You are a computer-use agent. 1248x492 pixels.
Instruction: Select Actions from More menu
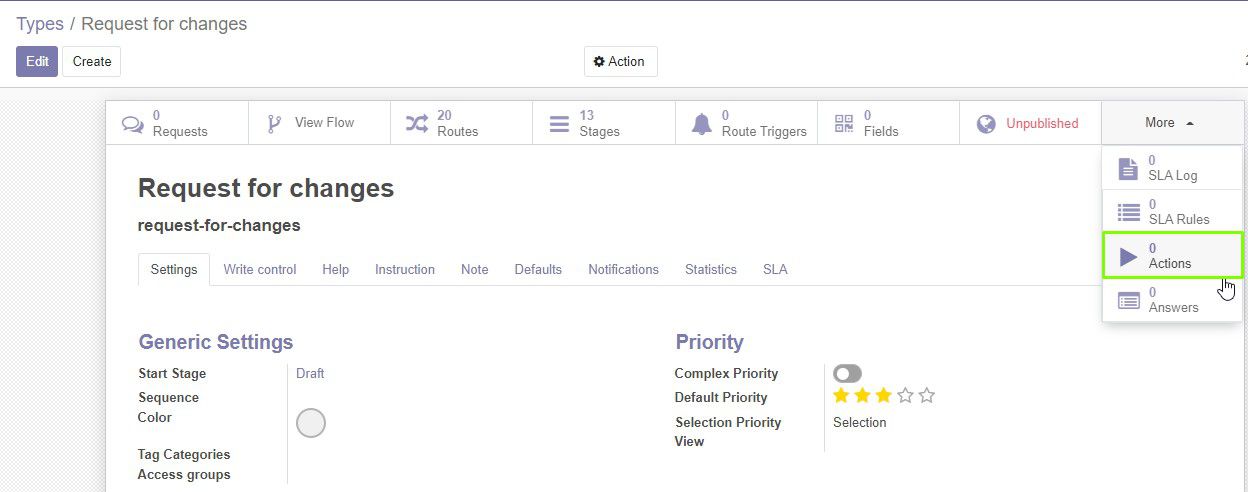1172,256
